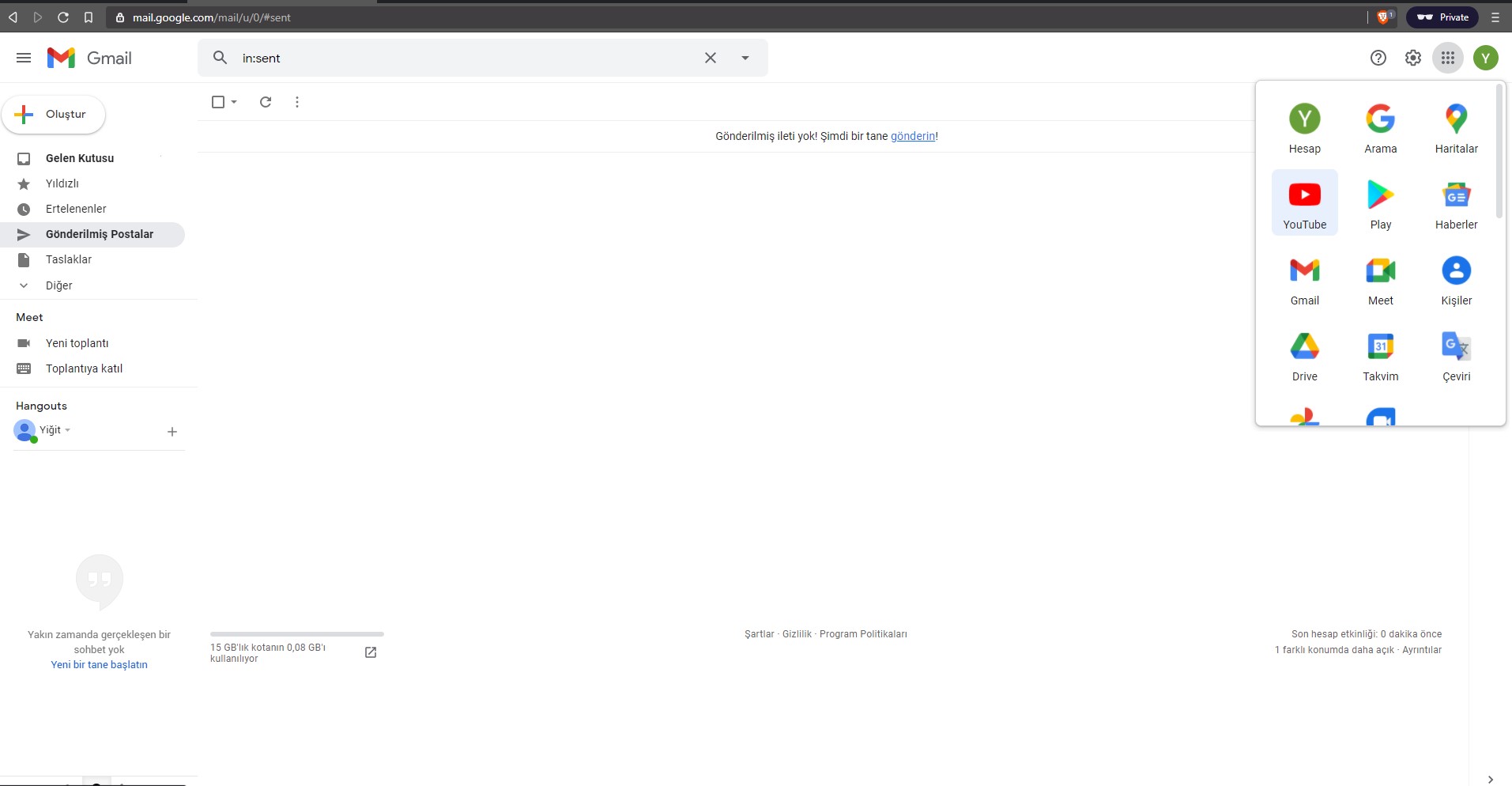The width and height of the screenshot is (1512, 786).
Task: Open YouTube from the Google apps panel
Action: tap(1304, 202)
